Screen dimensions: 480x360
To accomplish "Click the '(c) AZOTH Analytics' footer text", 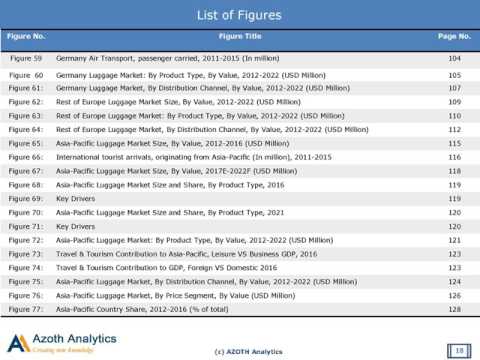I will coord(248,352).
